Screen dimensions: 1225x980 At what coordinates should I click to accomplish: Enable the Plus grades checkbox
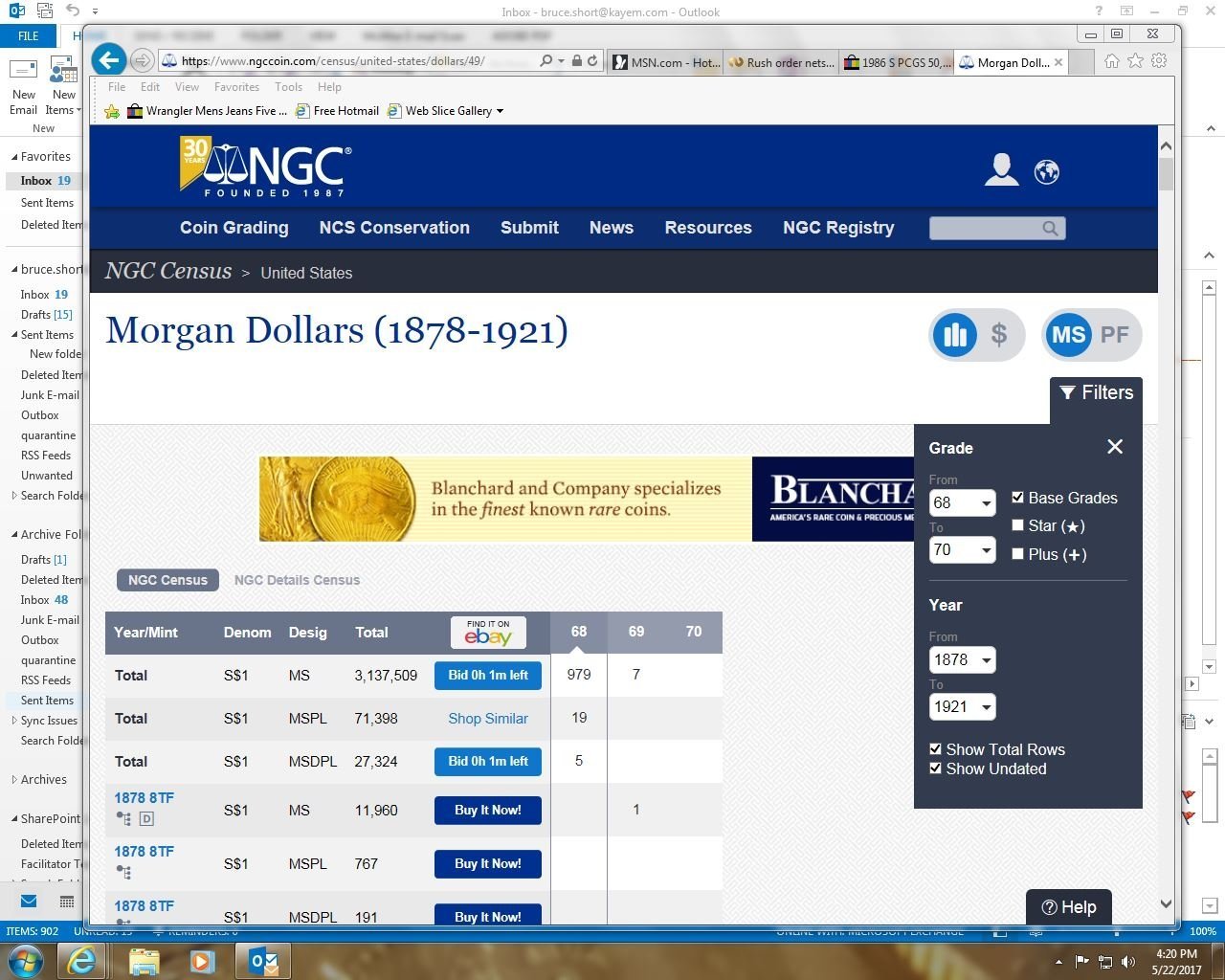pyautogui.click(x=1017, y=554)
